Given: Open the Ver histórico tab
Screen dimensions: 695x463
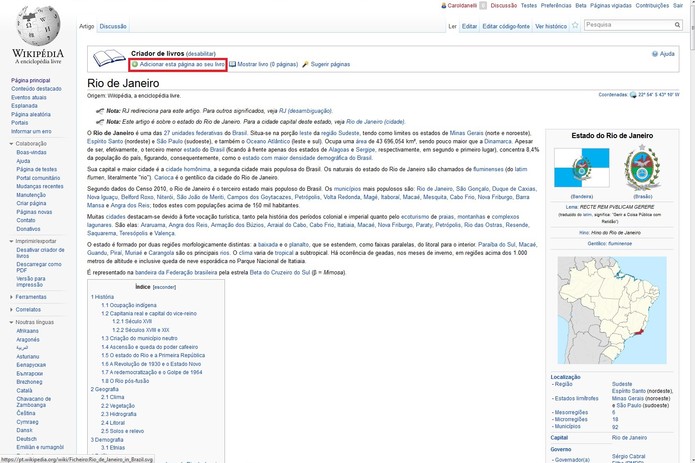Looking at the screenshot, I should click(x=551, y=26).
